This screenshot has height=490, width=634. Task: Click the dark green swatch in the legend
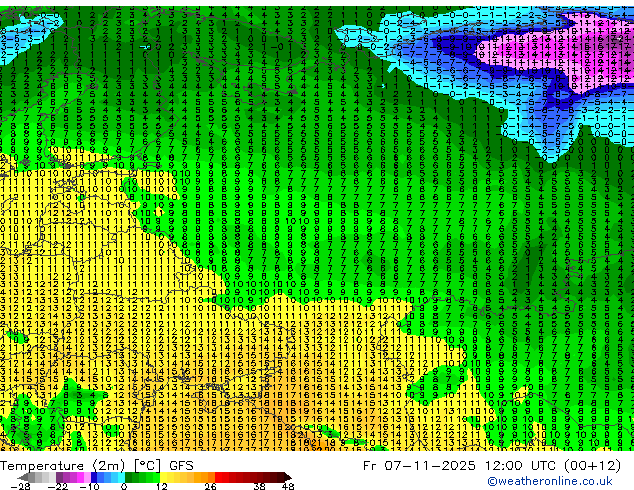pos(128,477)
